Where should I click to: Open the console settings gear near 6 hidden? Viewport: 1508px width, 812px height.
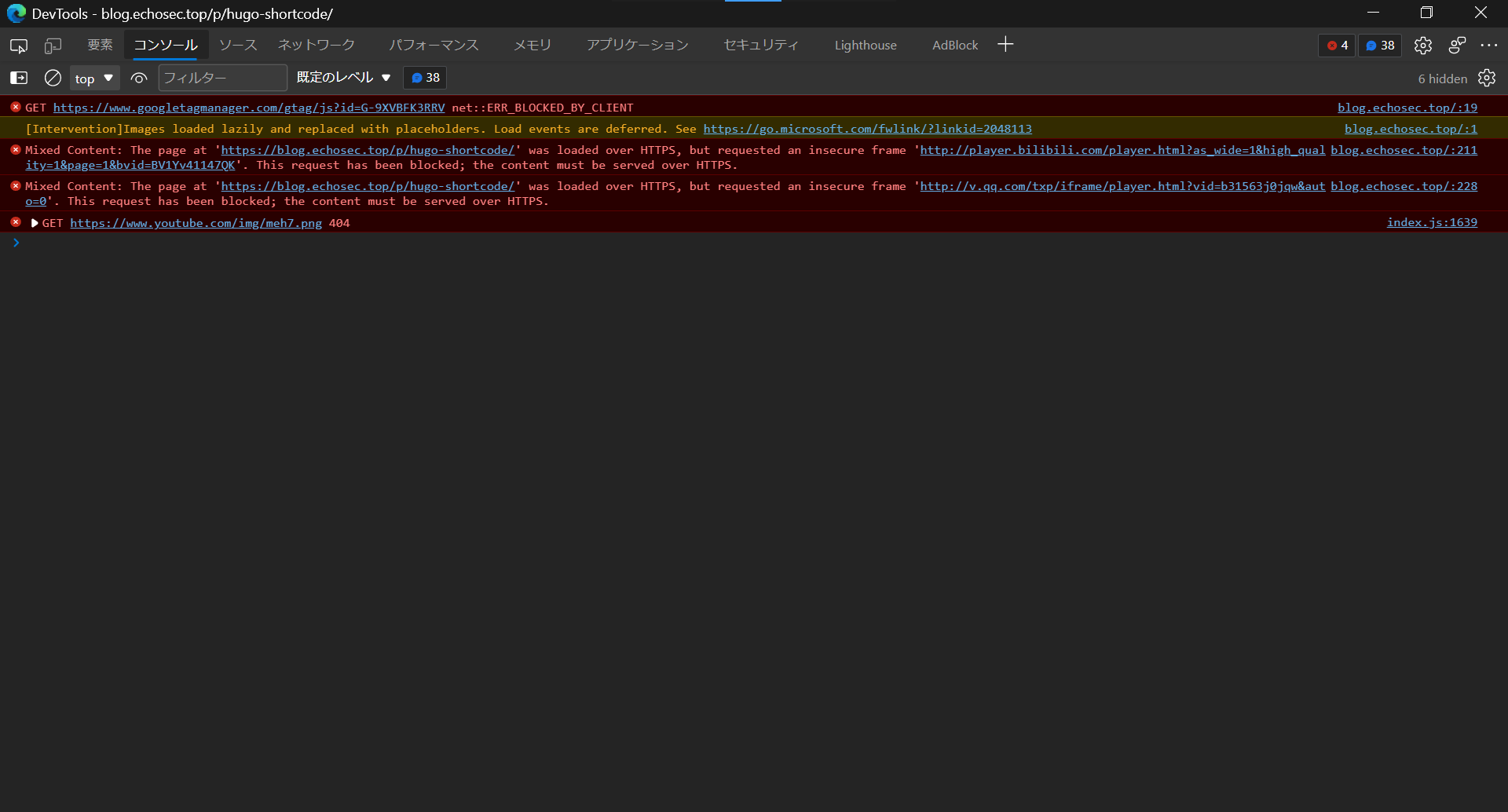[x=1488, y=78]
